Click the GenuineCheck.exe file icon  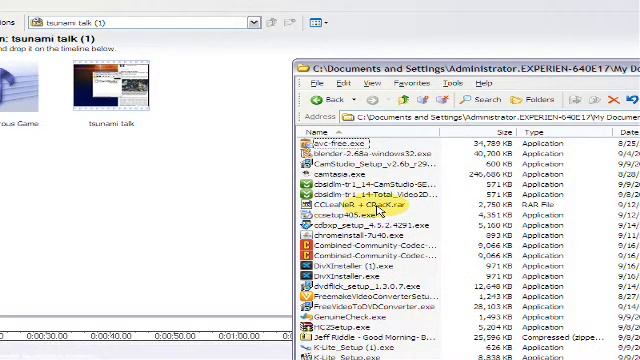pos(306,317)
